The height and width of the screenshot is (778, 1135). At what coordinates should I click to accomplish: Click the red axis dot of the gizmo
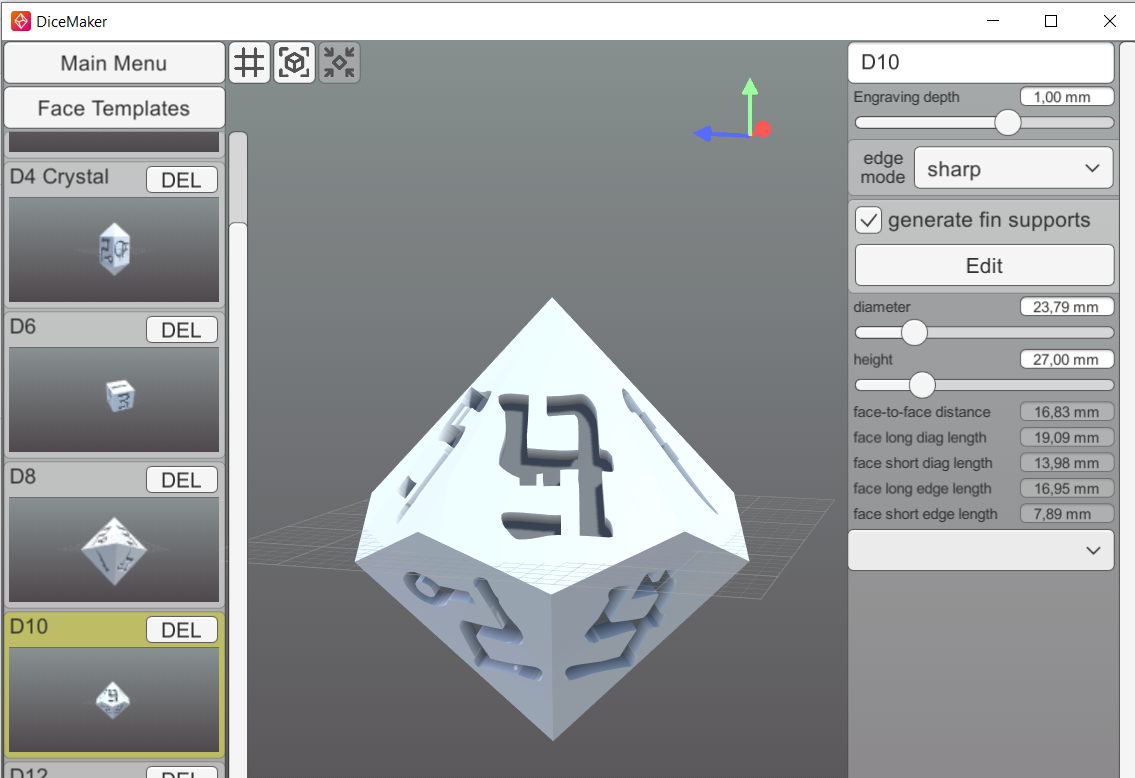point(762,130)
